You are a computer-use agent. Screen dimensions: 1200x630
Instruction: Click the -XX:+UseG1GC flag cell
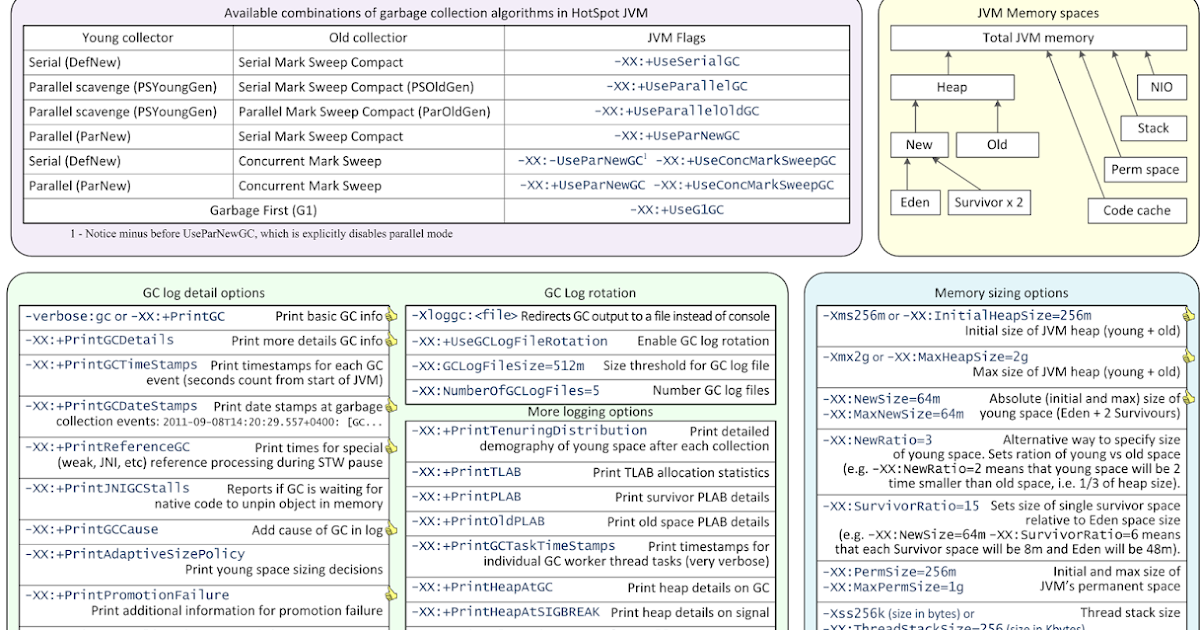click(x=677, y=210)
